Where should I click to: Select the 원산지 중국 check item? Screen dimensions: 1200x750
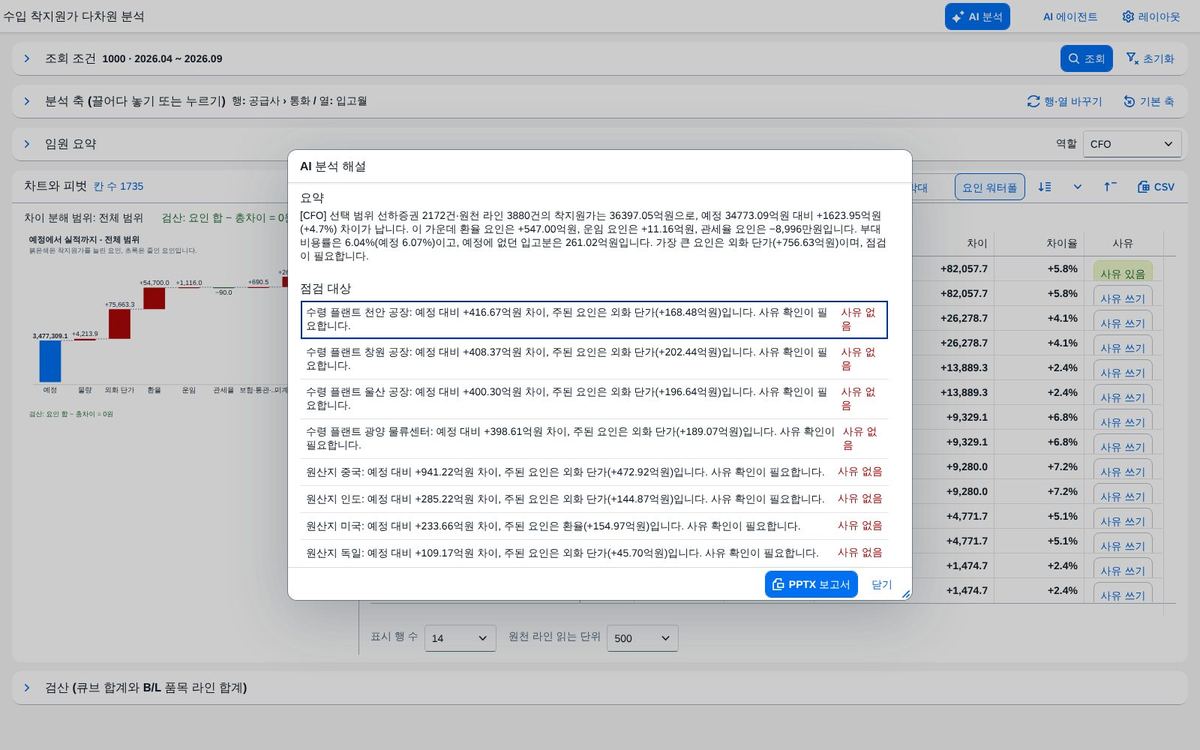[x=594, y=472]
